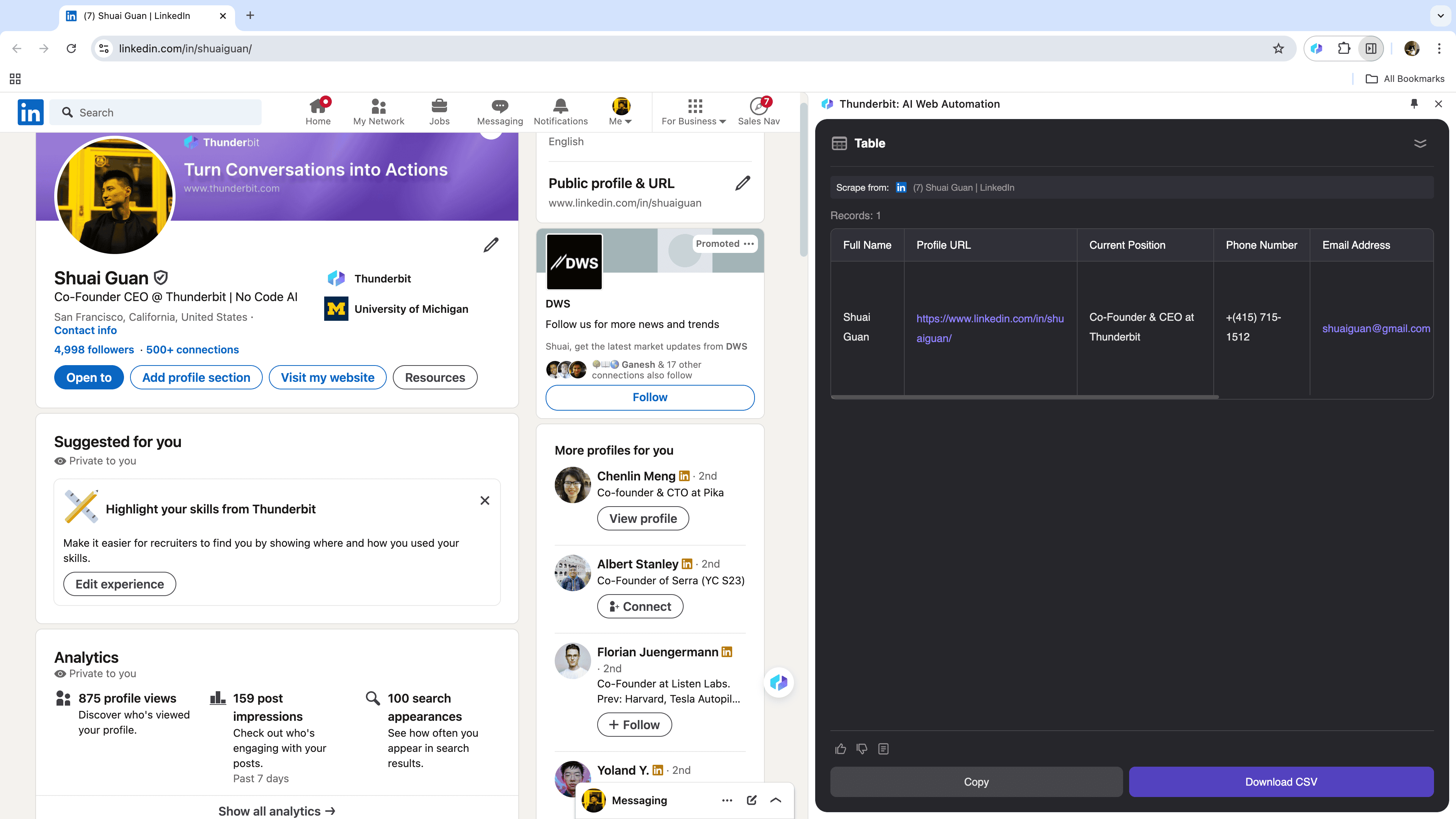
Task: Open Chrome three-dot menu
Action: (x=1439, y=49)
